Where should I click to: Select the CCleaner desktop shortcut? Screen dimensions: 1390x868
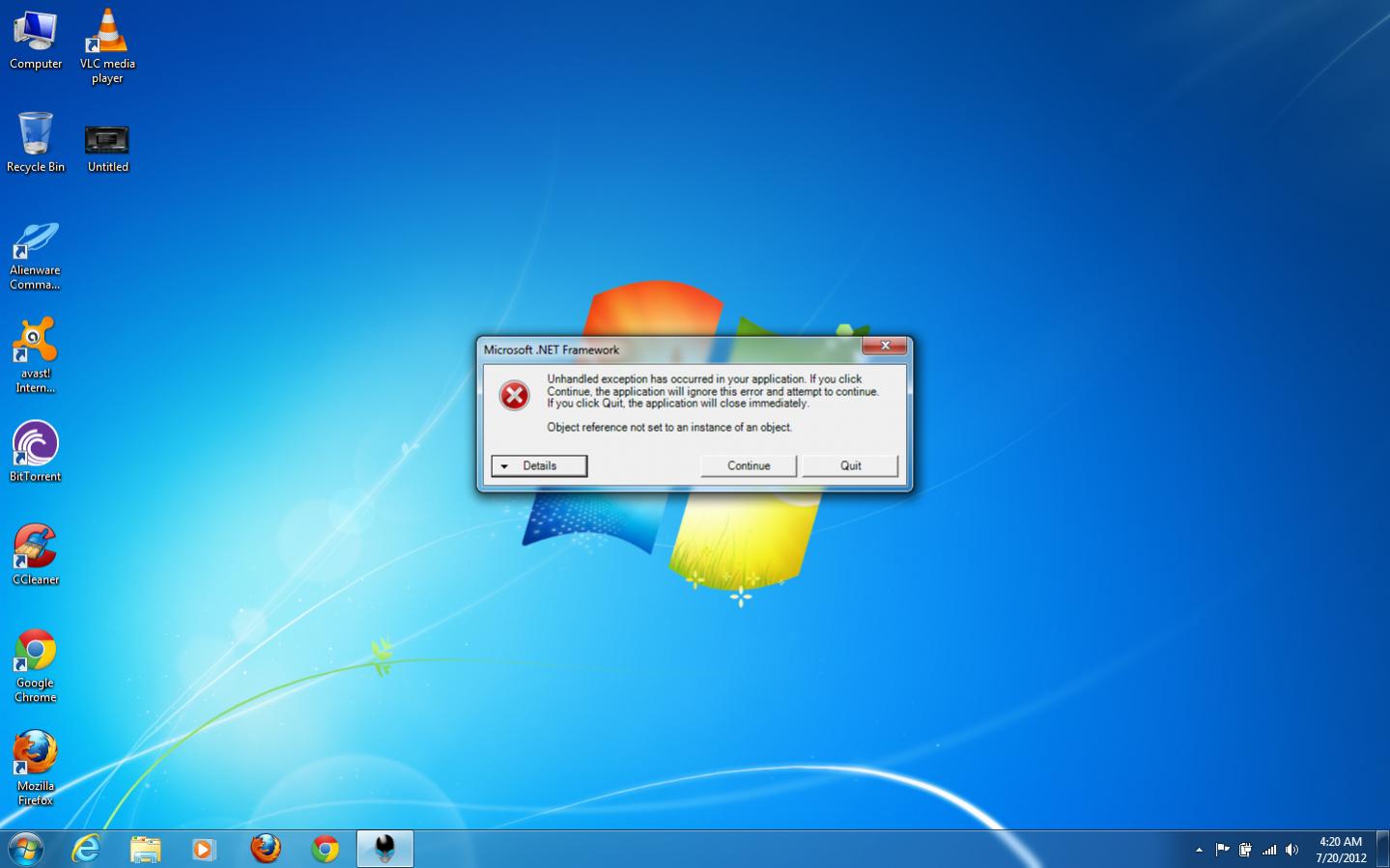[x=36, y=554]
